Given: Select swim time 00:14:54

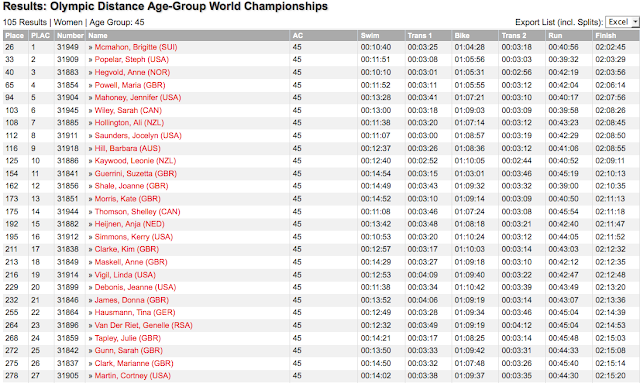Looking at the screenshot, I should [x=376, y=174].
